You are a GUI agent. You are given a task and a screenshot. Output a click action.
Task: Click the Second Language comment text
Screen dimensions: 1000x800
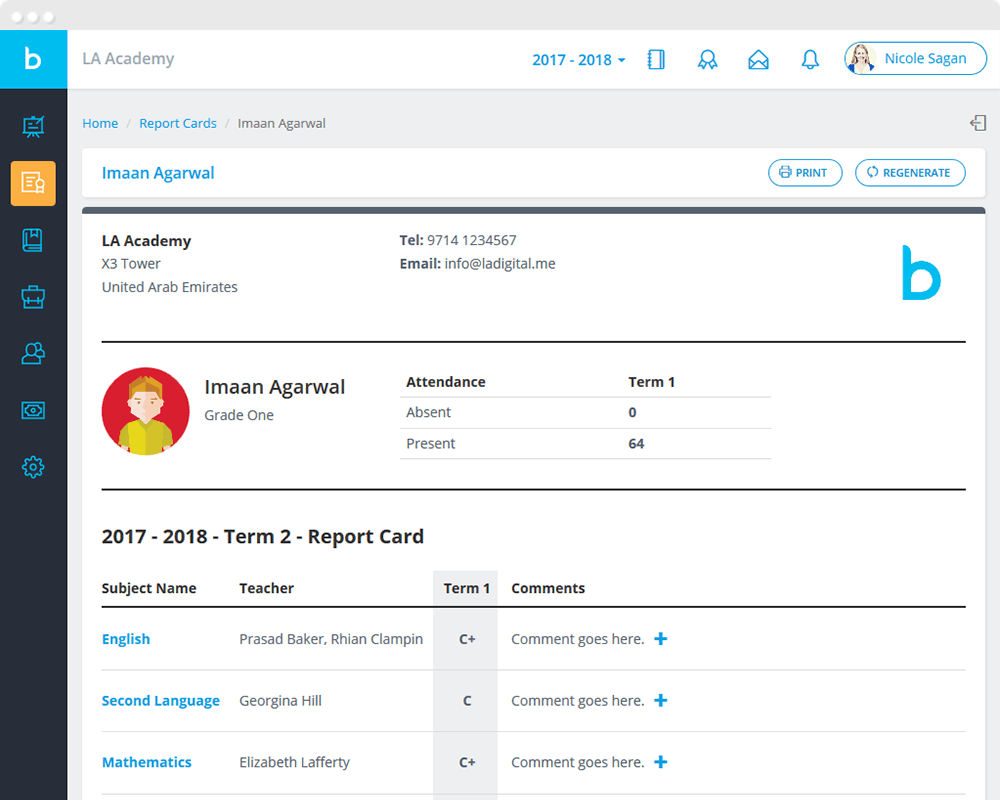click(578, 700)
